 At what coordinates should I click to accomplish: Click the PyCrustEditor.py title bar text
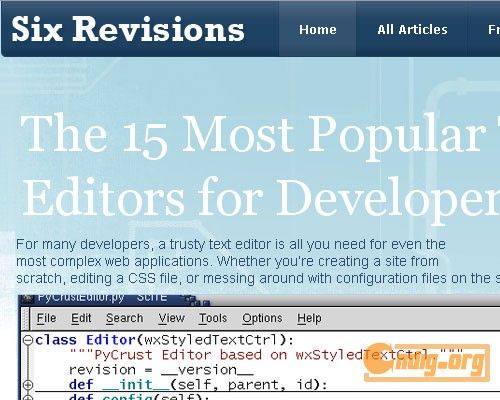click(102, 297)
